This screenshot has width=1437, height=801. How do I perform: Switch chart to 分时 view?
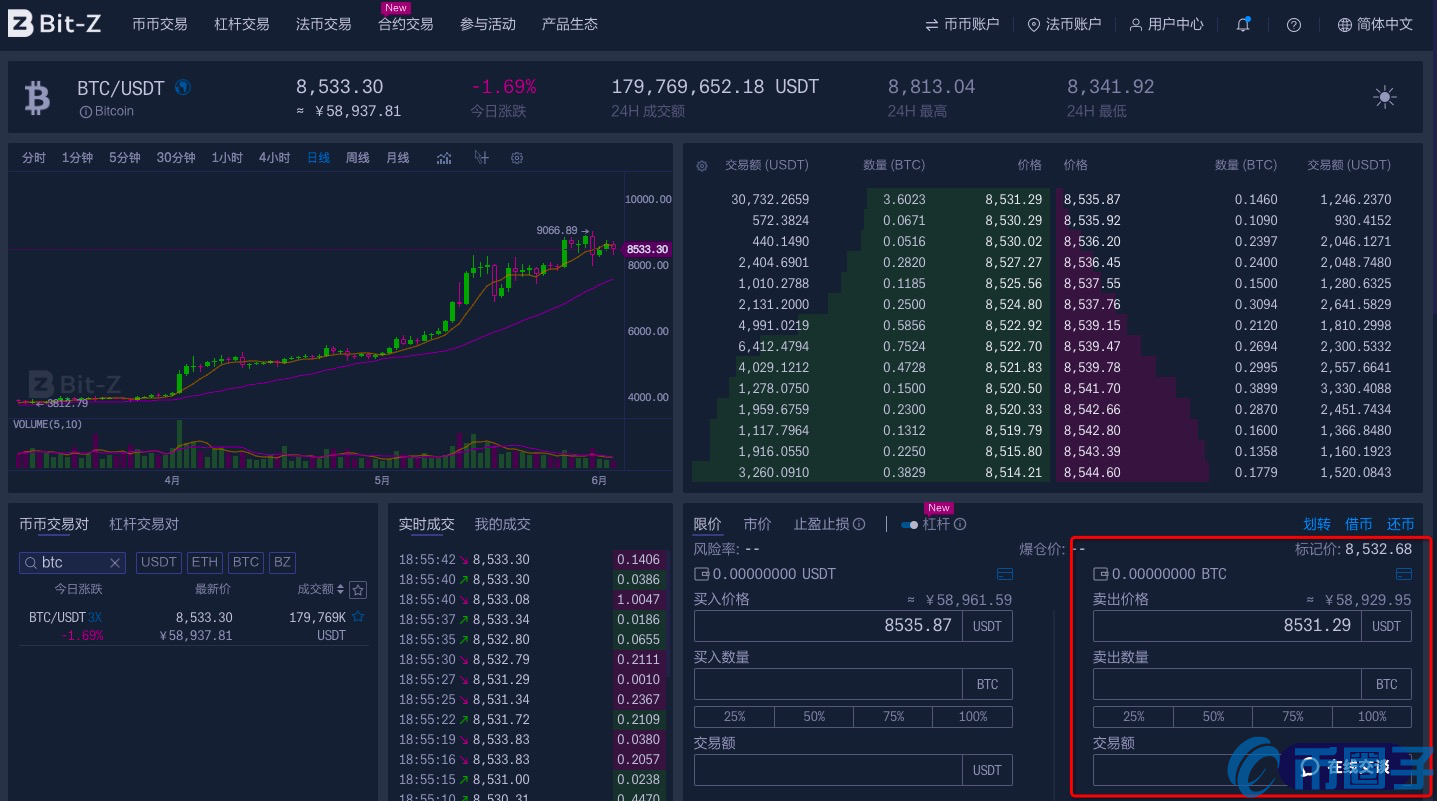click(34, 158)
